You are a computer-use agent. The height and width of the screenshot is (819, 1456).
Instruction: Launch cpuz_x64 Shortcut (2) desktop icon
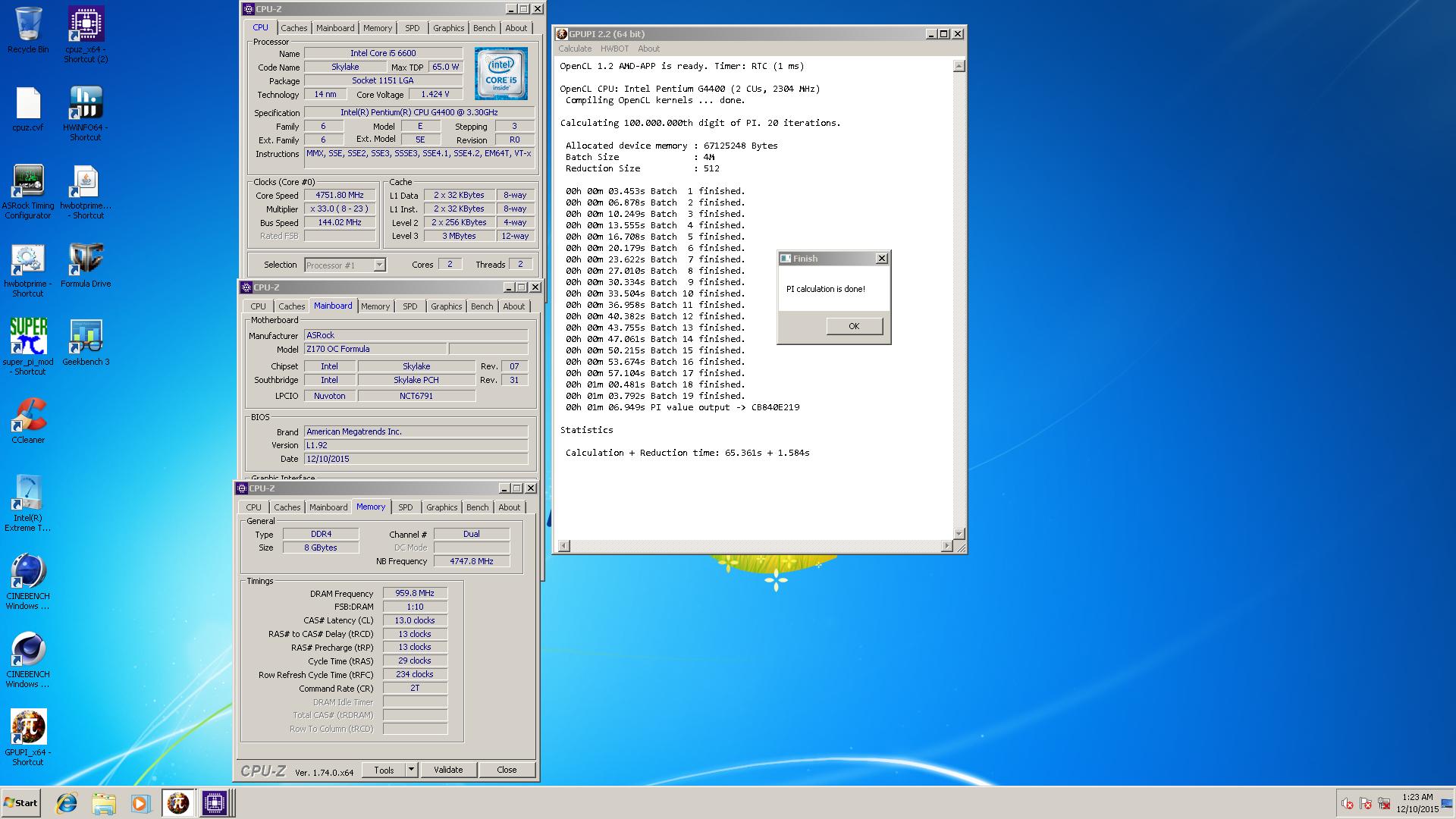pos(86,34)
